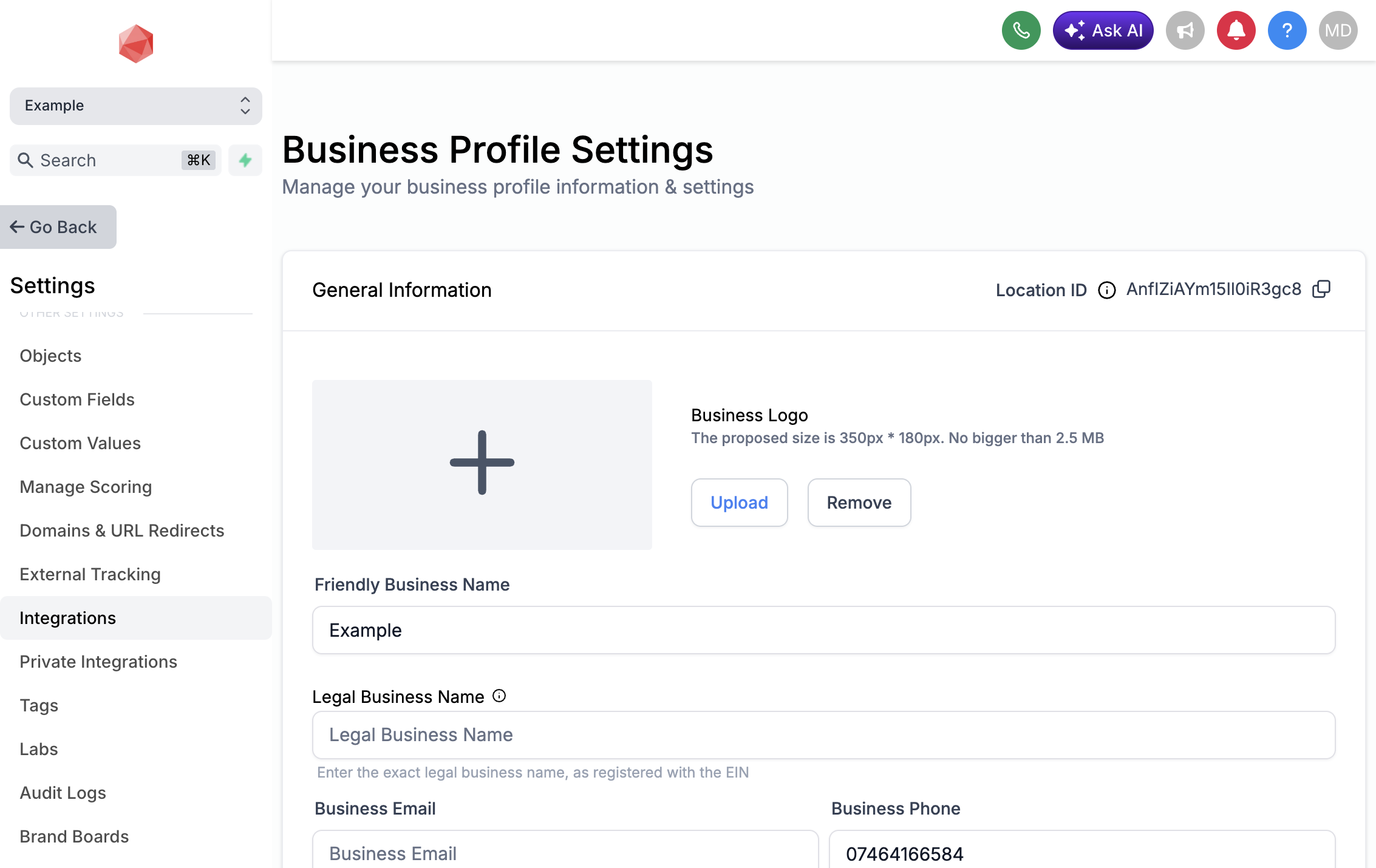This screenshot has height=868, width=1376.
Task: Click the Business Email input field
Action: point(565,850)
